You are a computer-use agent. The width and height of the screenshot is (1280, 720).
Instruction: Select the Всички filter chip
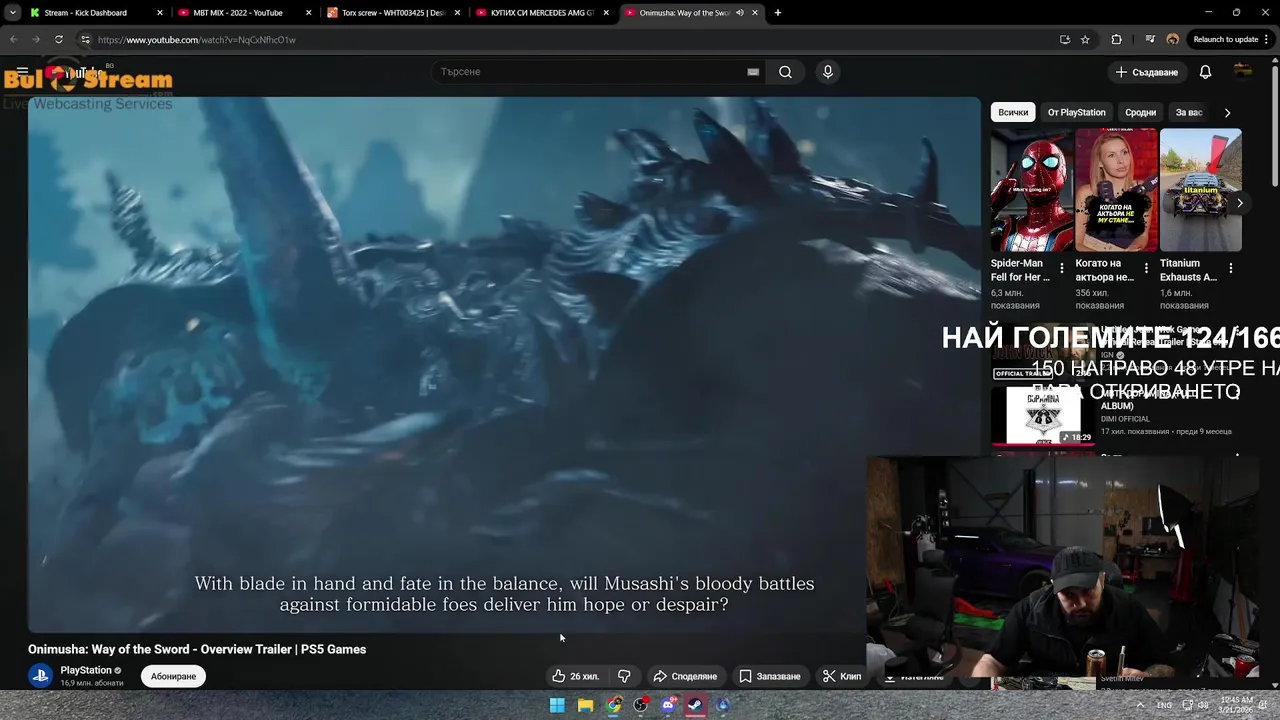click(x=1013, y=113)
